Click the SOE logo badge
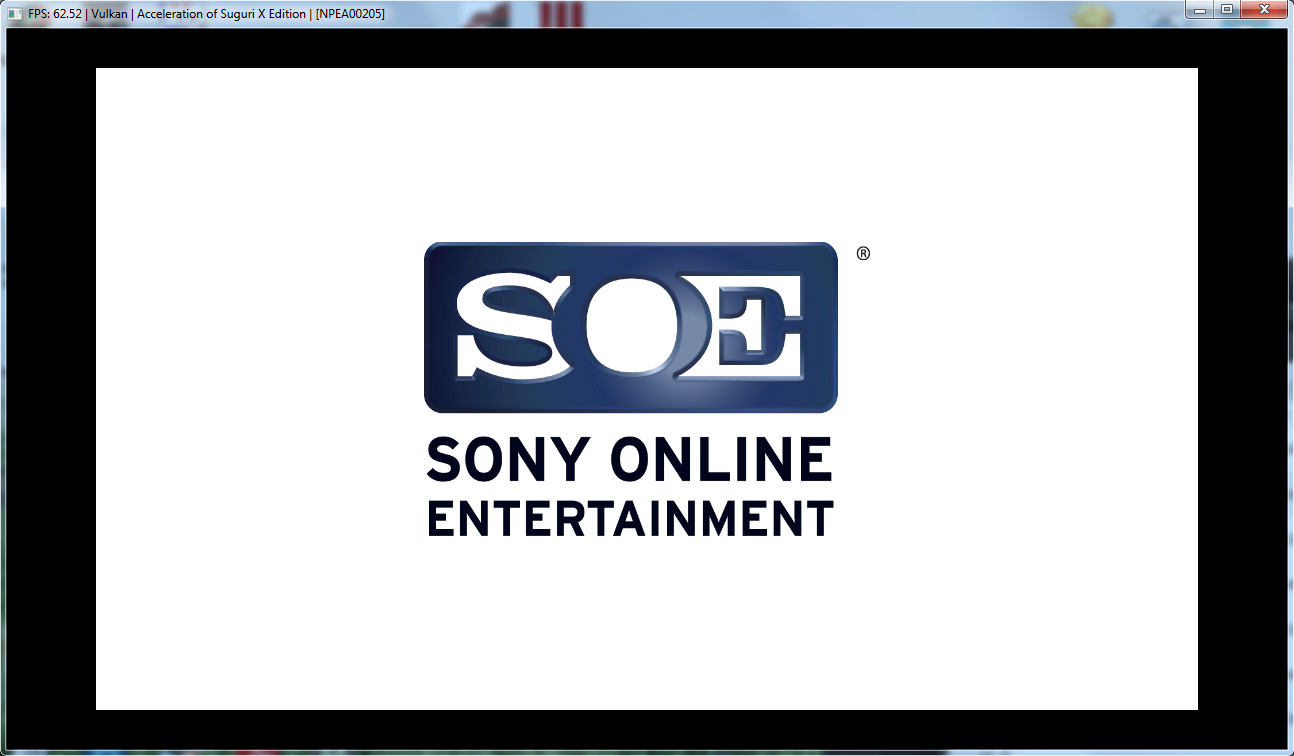Image resolution: width=1294 pixels, height=756 pixels. pos(631,327)
